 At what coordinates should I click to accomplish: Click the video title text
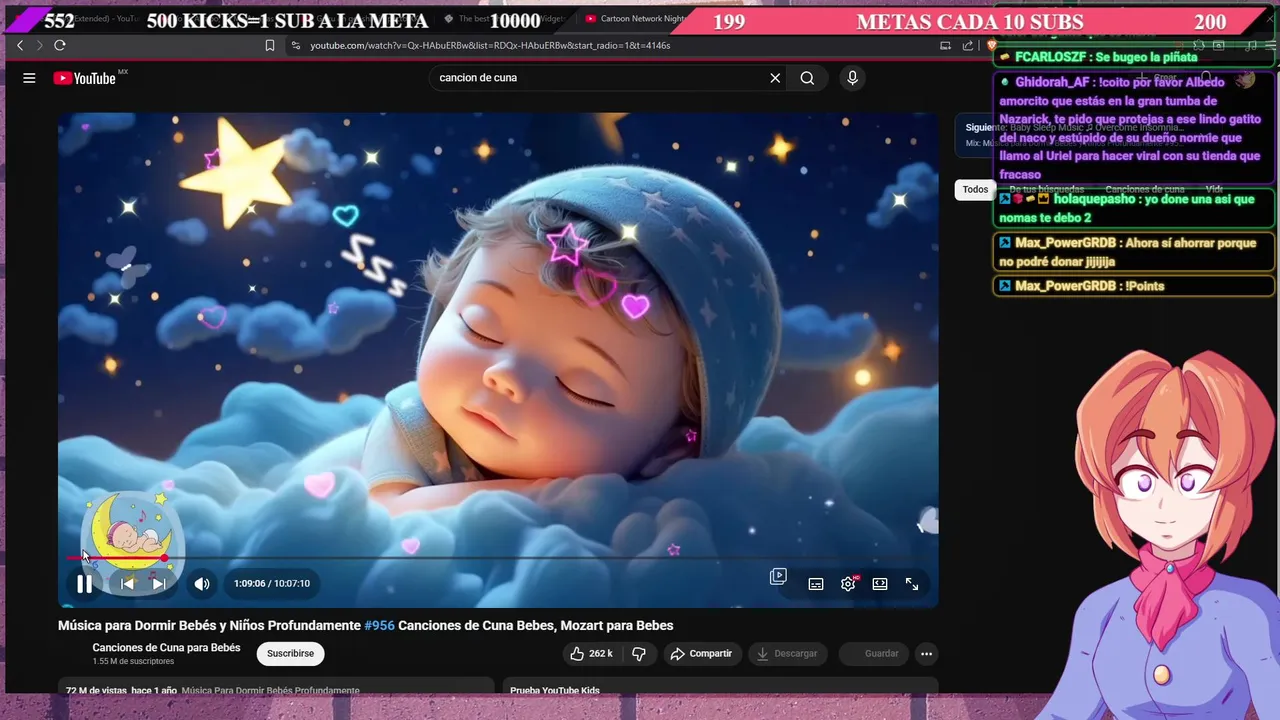click(365, 625)
